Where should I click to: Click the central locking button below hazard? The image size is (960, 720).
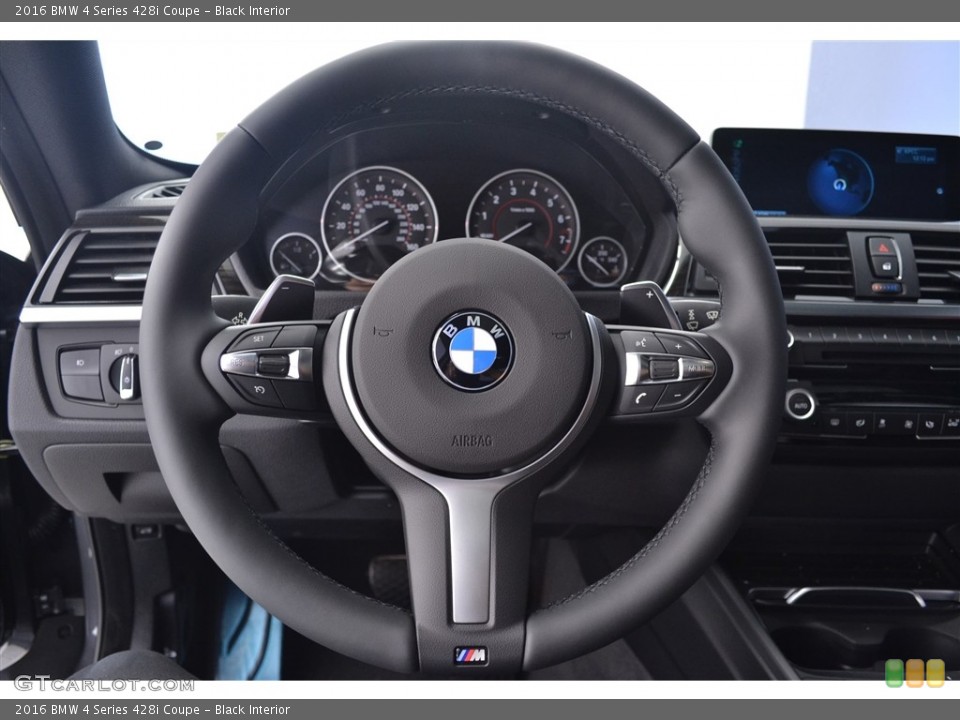[885, 267]
